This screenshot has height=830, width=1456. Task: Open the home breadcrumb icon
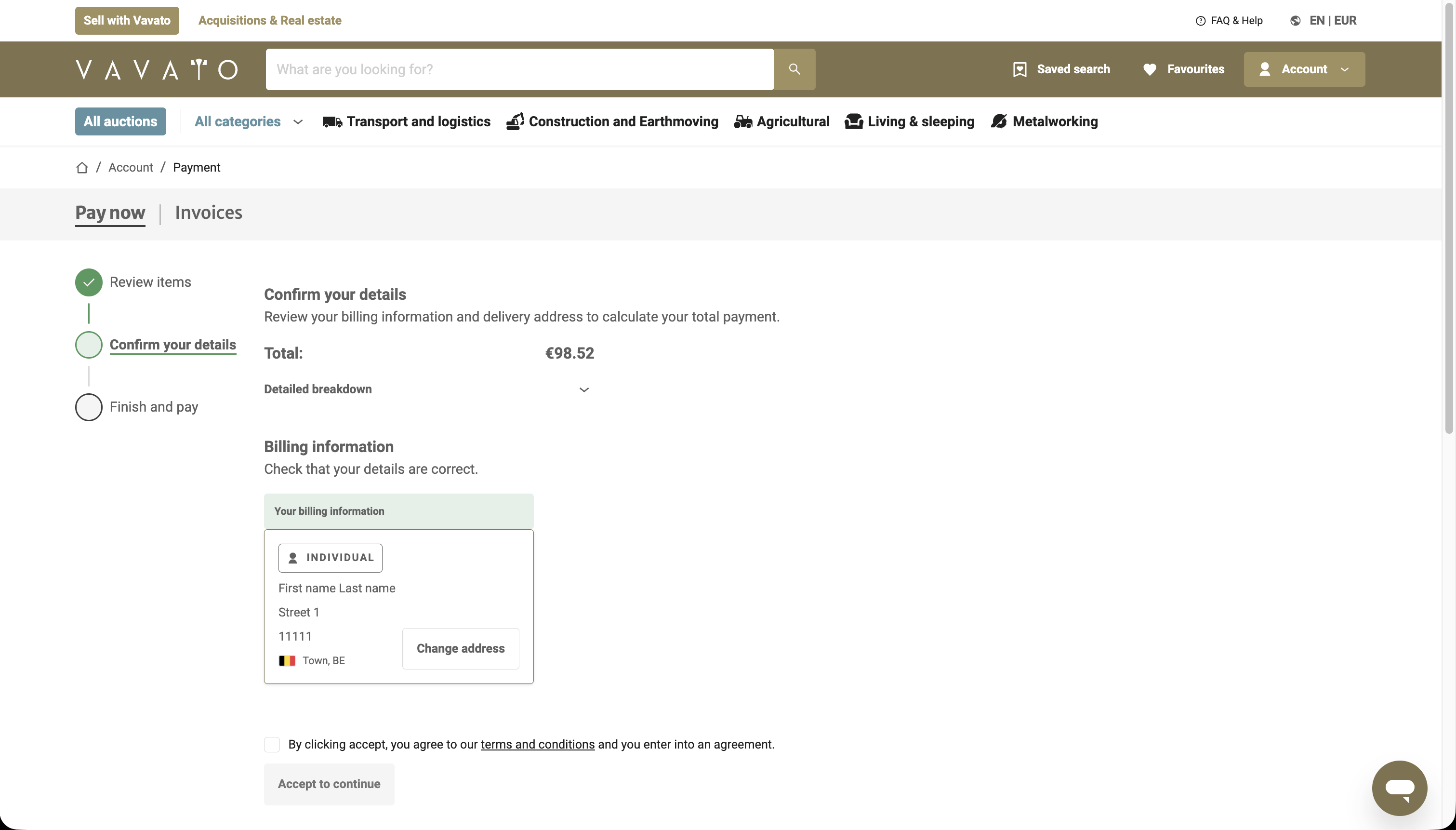coord(82,168)
